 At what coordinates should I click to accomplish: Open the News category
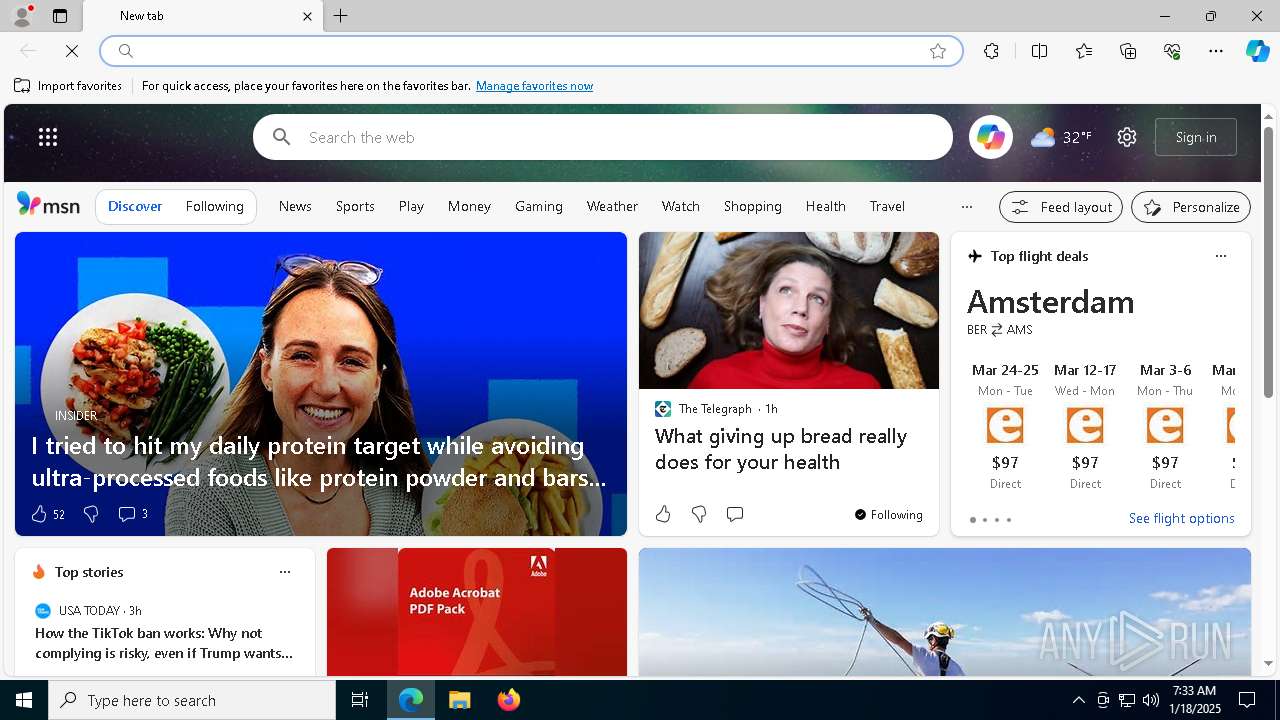pyautogui.click(x=295, y=206)
